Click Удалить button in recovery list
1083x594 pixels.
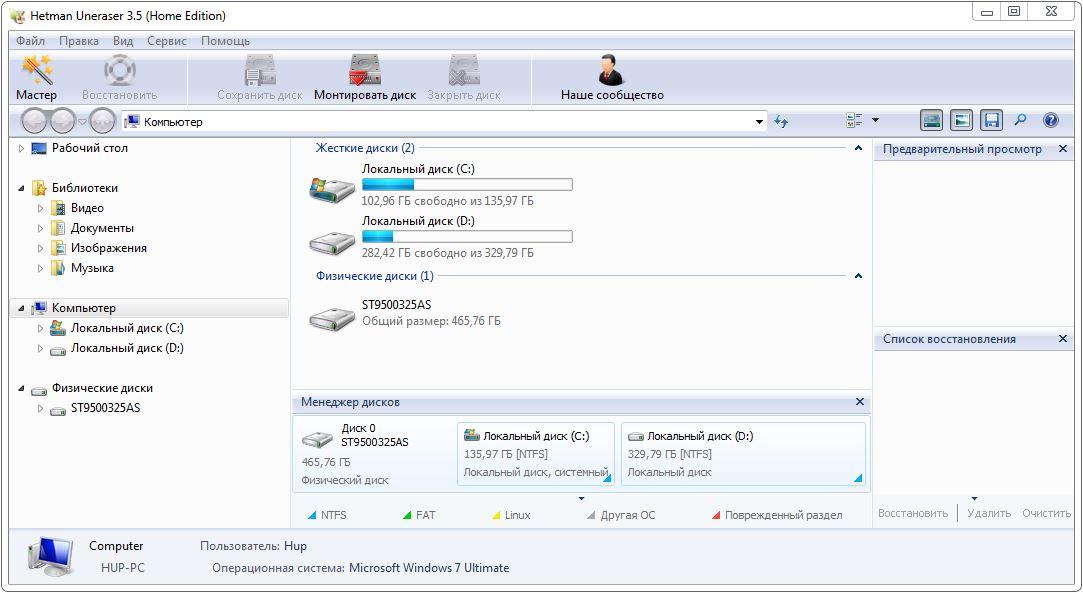[989, 513]
